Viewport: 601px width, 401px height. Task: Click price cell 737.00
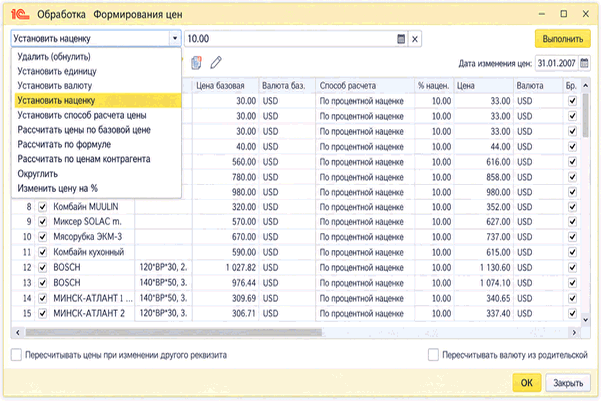click(x=484, y=237)
